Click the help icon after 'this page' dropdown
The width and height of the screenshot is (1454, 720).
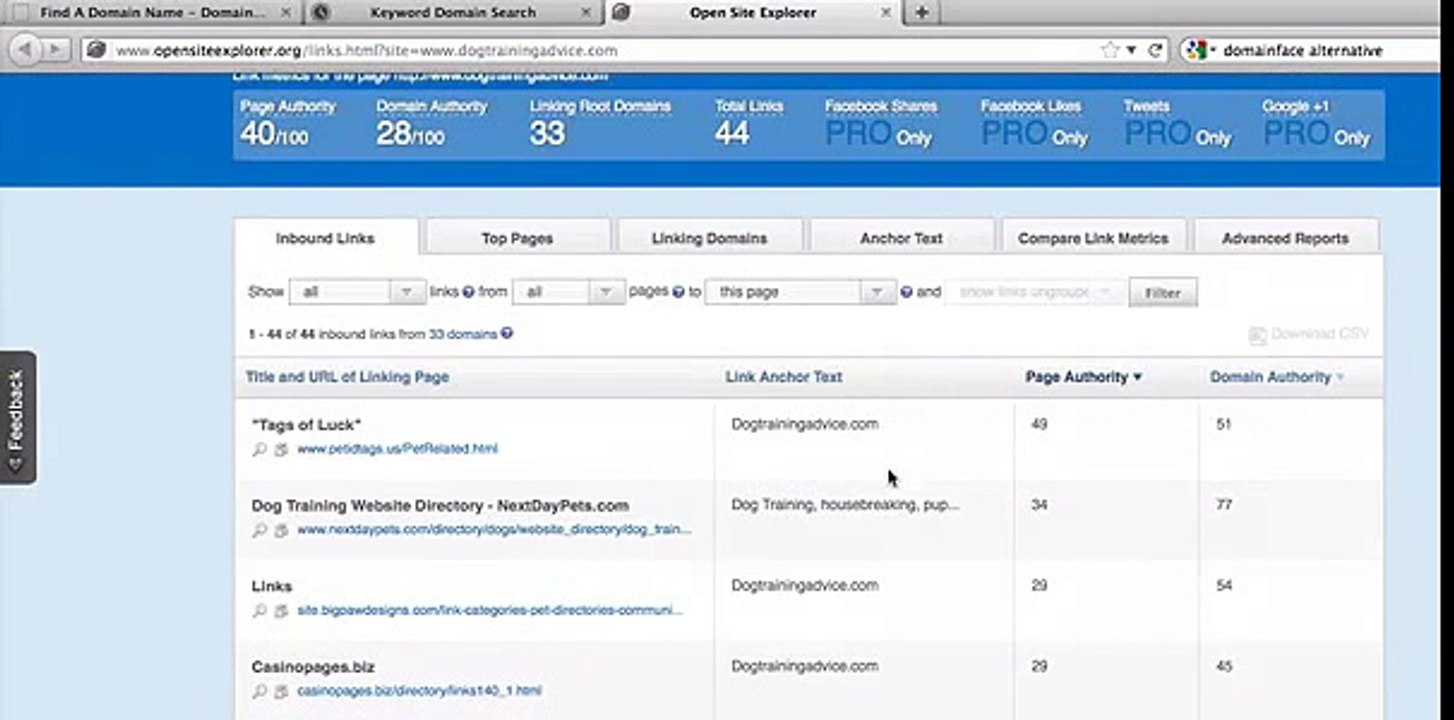pyautogui.click(x=906, y=292)
